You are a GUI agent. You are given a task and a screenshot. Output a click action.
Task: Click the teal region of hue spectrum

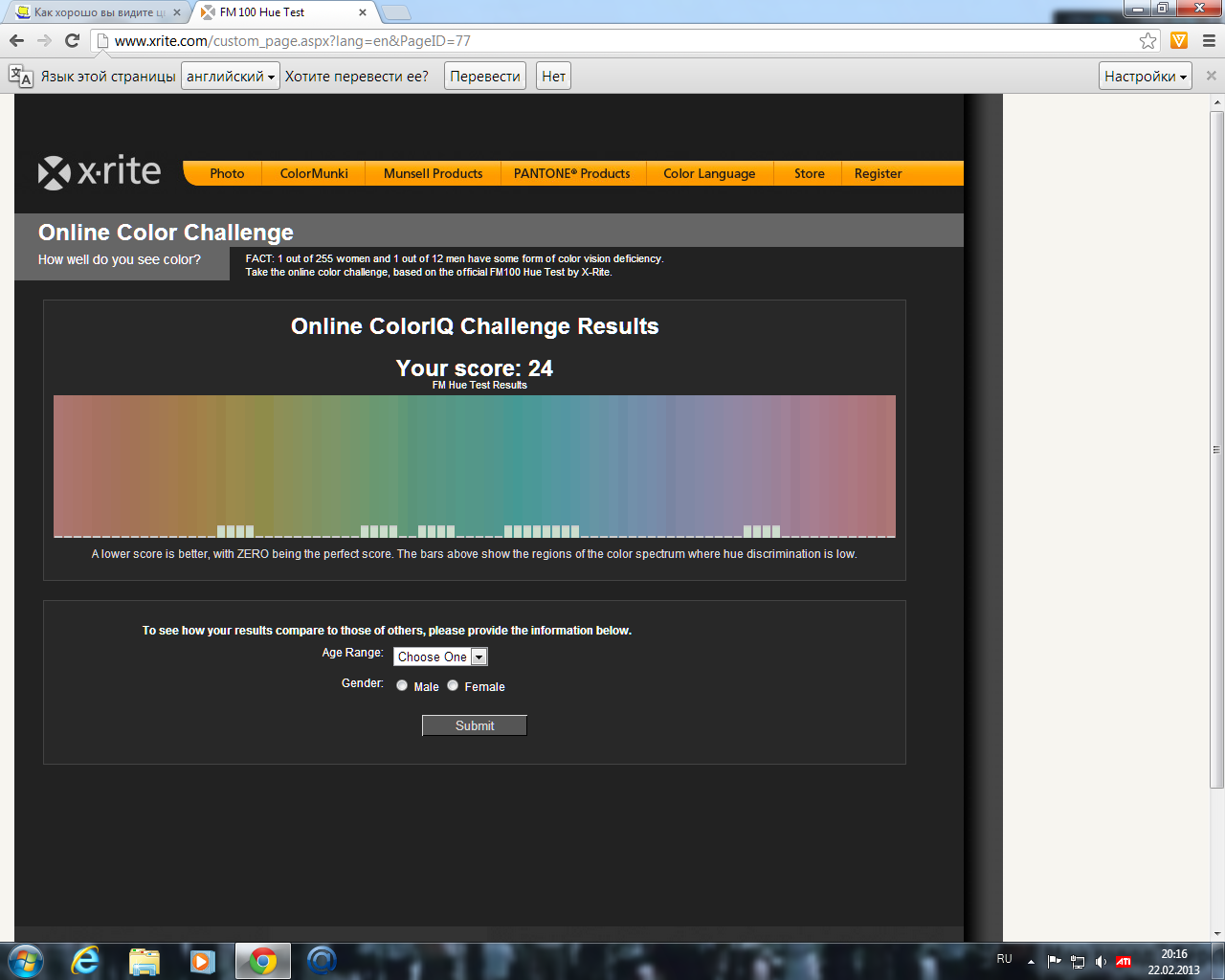pos(517,459)
